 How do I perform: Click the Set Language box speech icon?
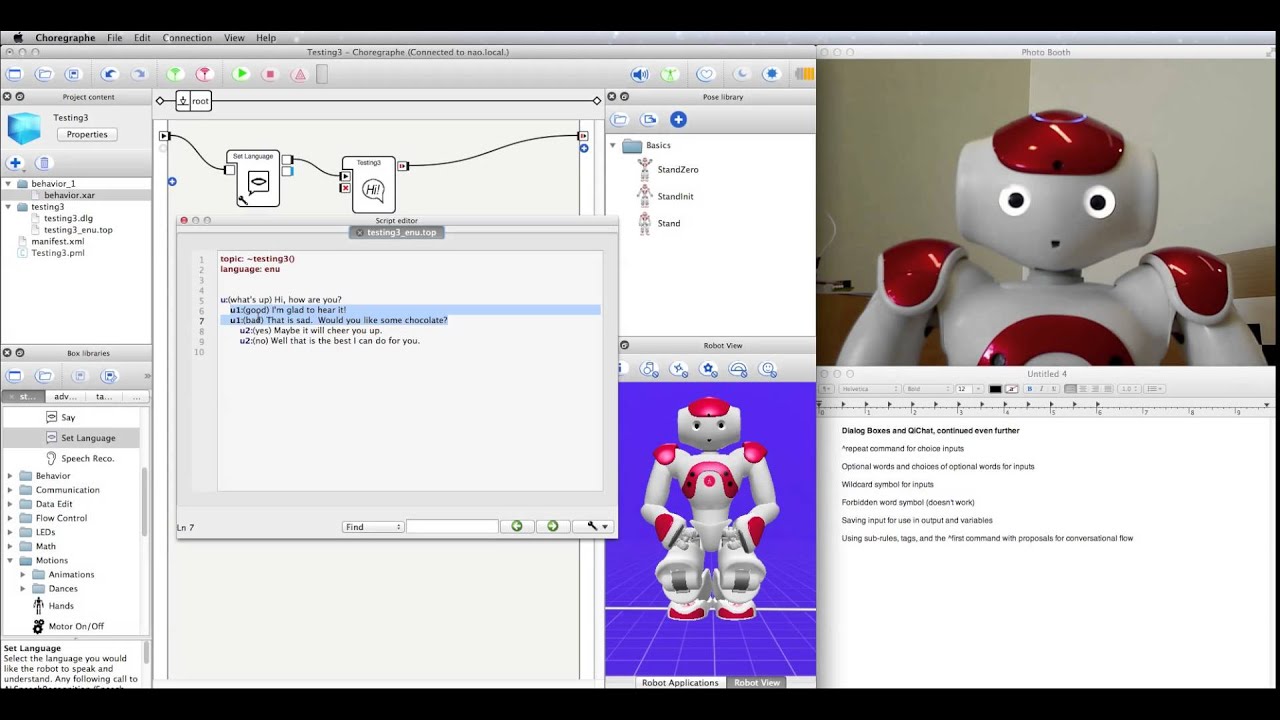258,182
